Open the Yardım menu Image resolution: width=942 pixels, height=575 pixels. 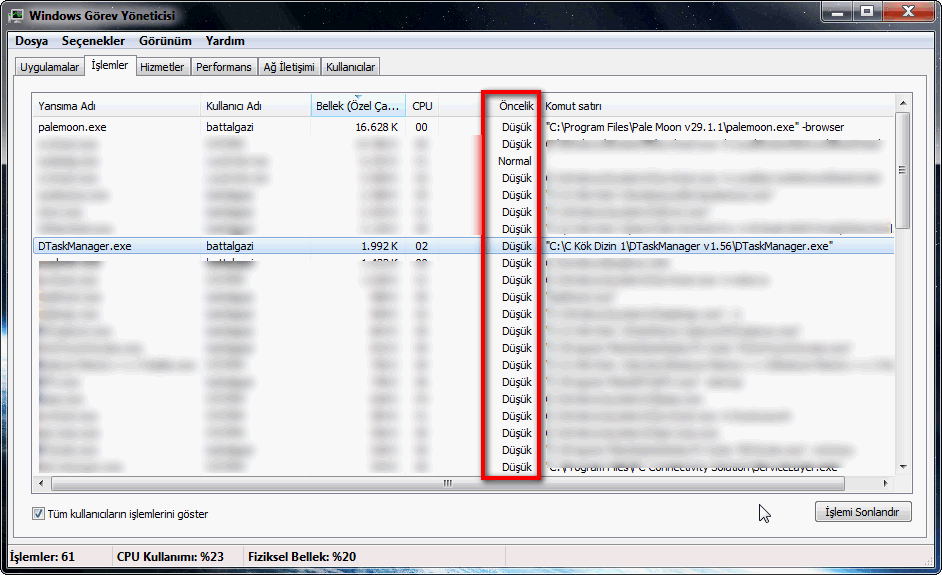click(225, 41)
